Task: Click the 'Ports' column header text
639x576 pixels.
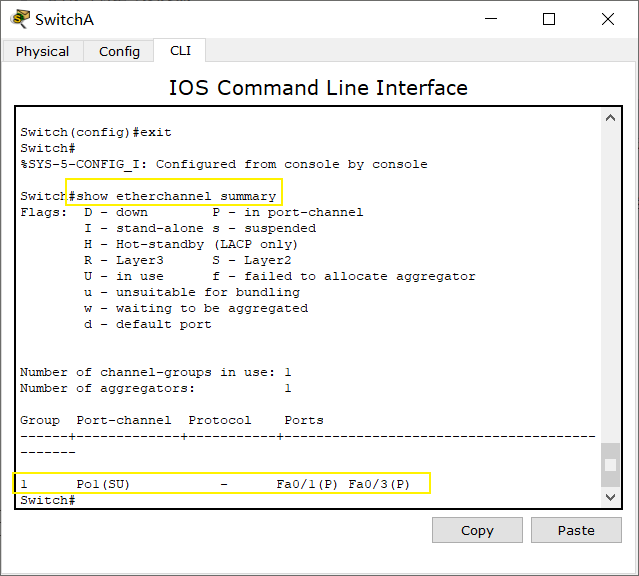Action: [304, 420]
